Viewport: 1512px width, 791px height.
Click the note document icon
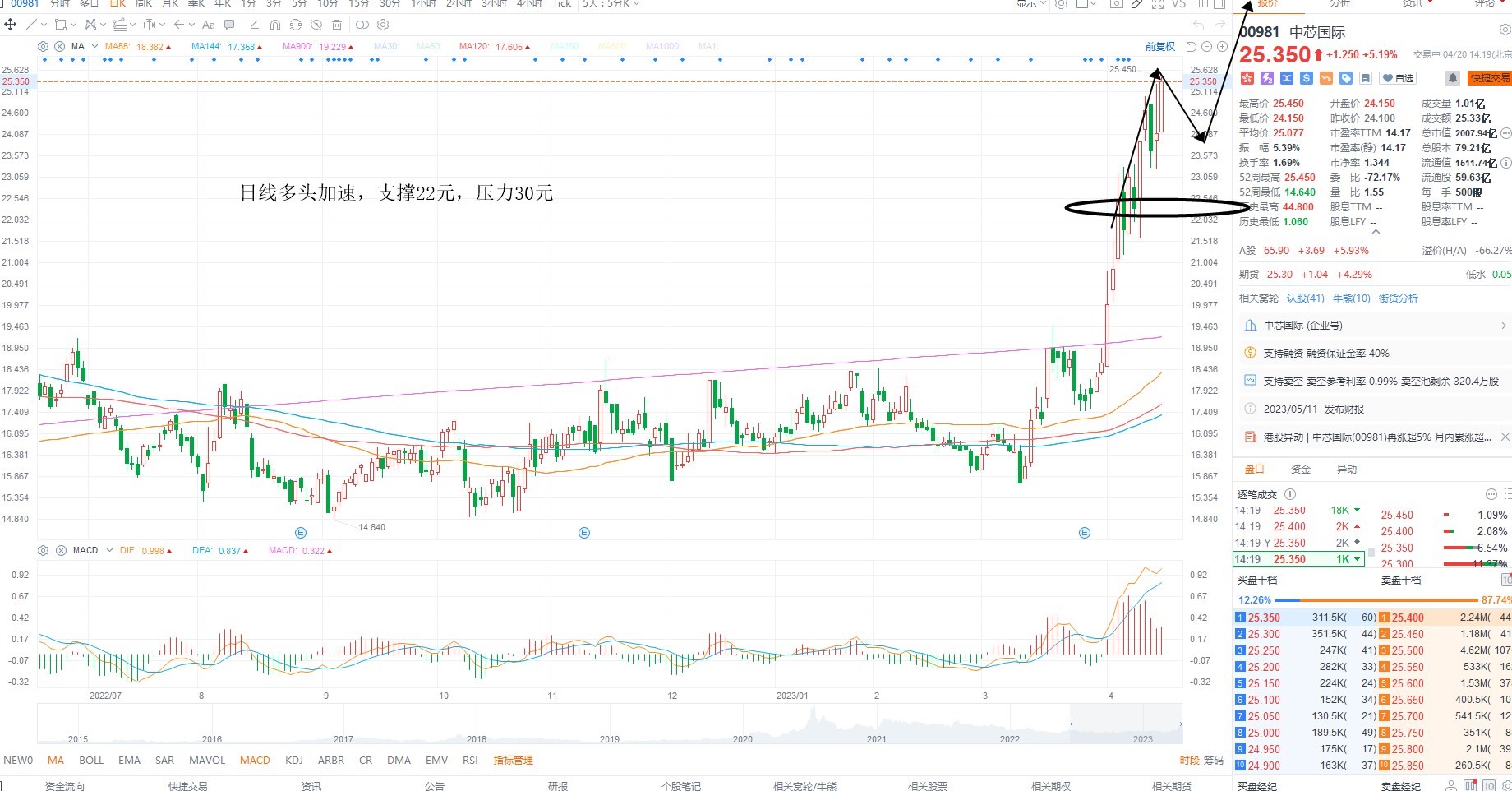(1366, 78)
